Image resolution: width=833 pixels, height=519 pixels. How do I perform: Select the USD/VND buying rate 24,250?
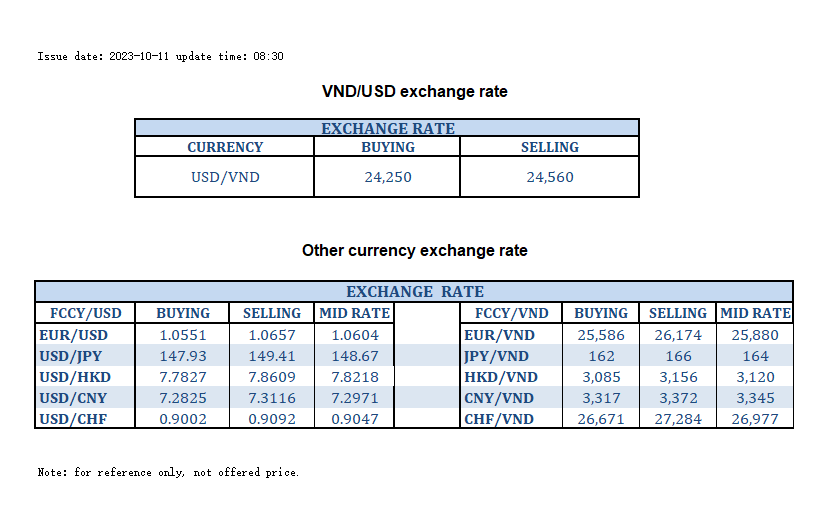(x=387, y=178)
